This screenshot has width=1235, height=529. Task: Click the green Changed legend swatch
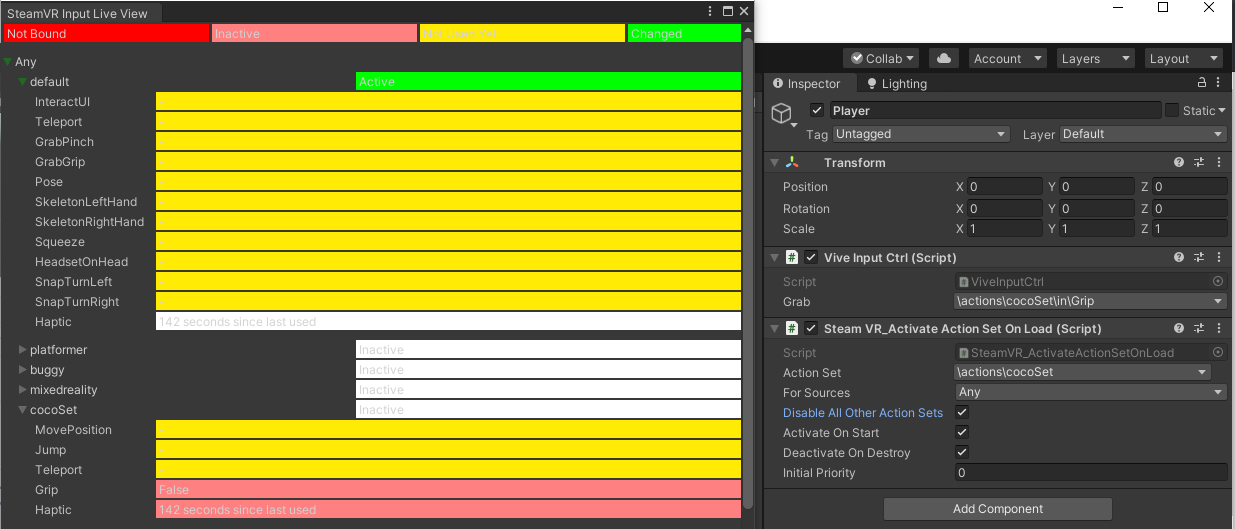pos(684,33)
